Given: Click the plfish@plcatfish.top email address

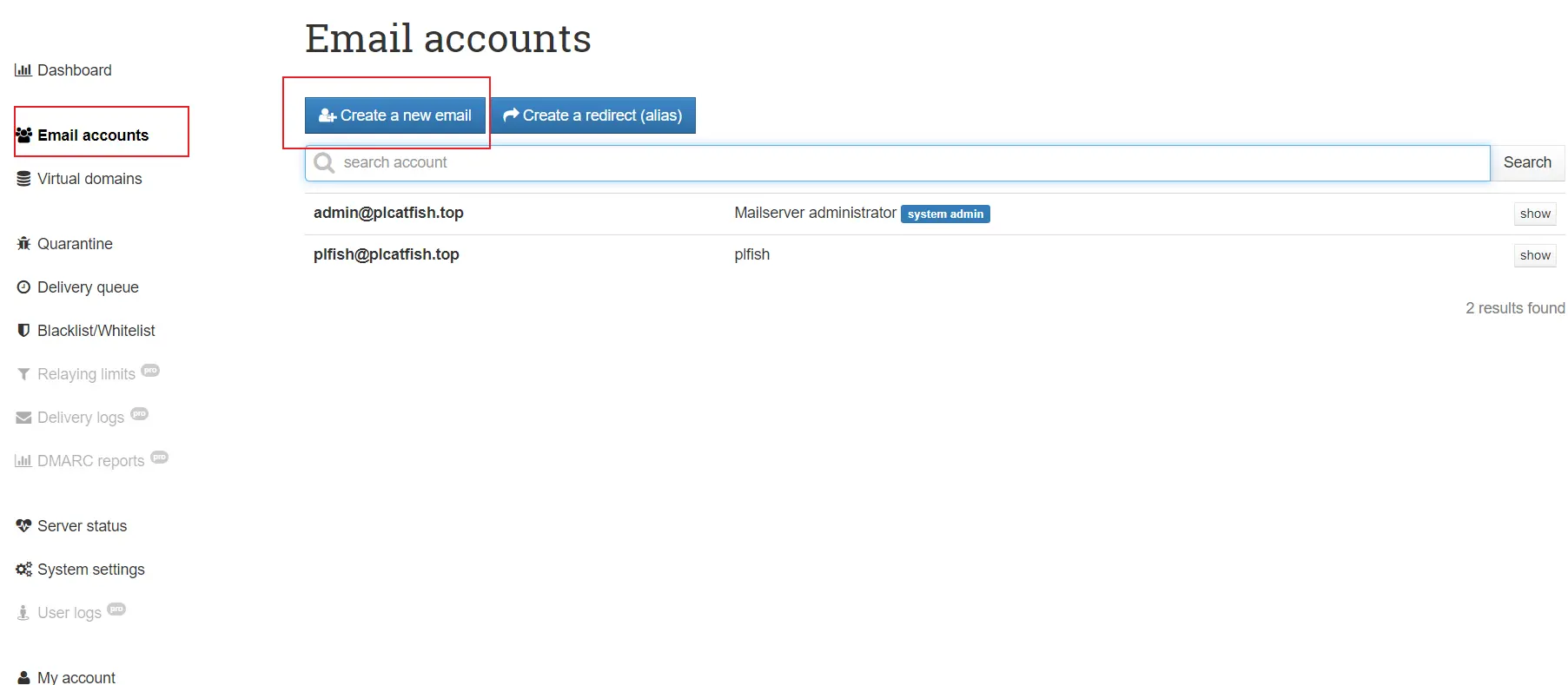Looking at the screenshot, I should (387, 254).
